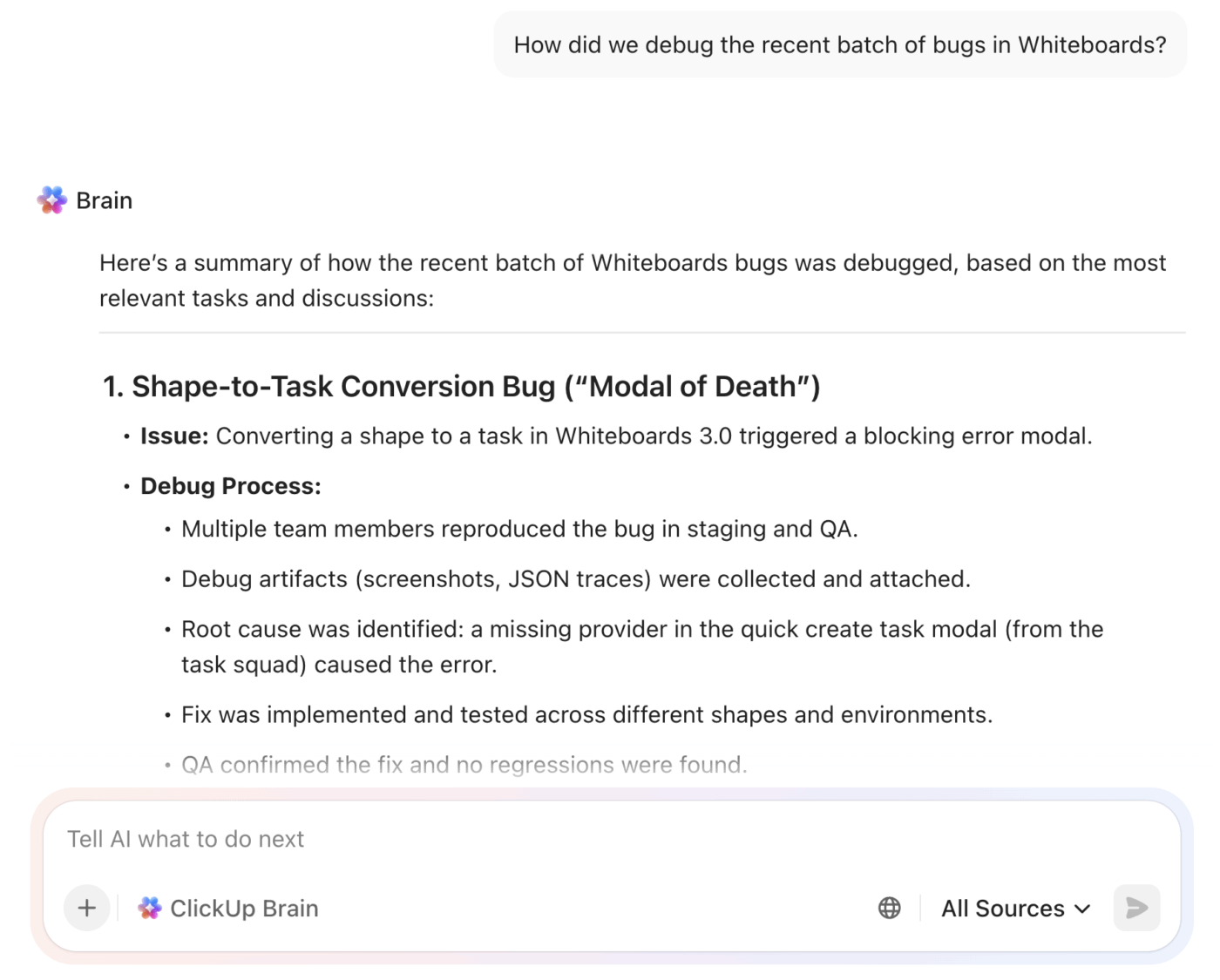Select the root cause bullet line

pyautogui.click(x=640, y=629)
